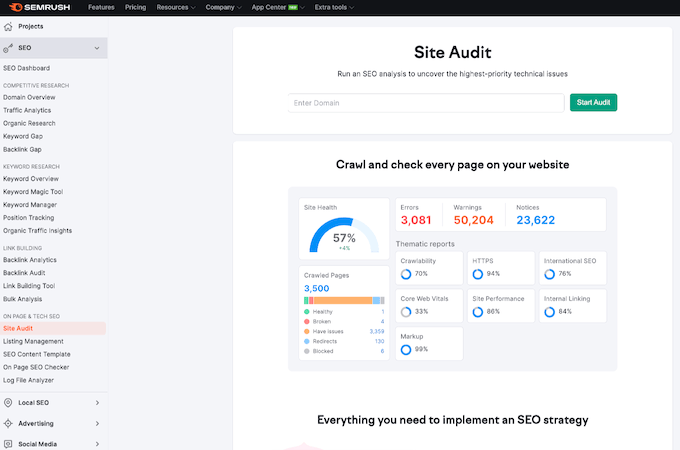The height and width of the screenshot is (450, 680).
Task: Expand the Advertising section chevron
Action: (x=97, y=424)
